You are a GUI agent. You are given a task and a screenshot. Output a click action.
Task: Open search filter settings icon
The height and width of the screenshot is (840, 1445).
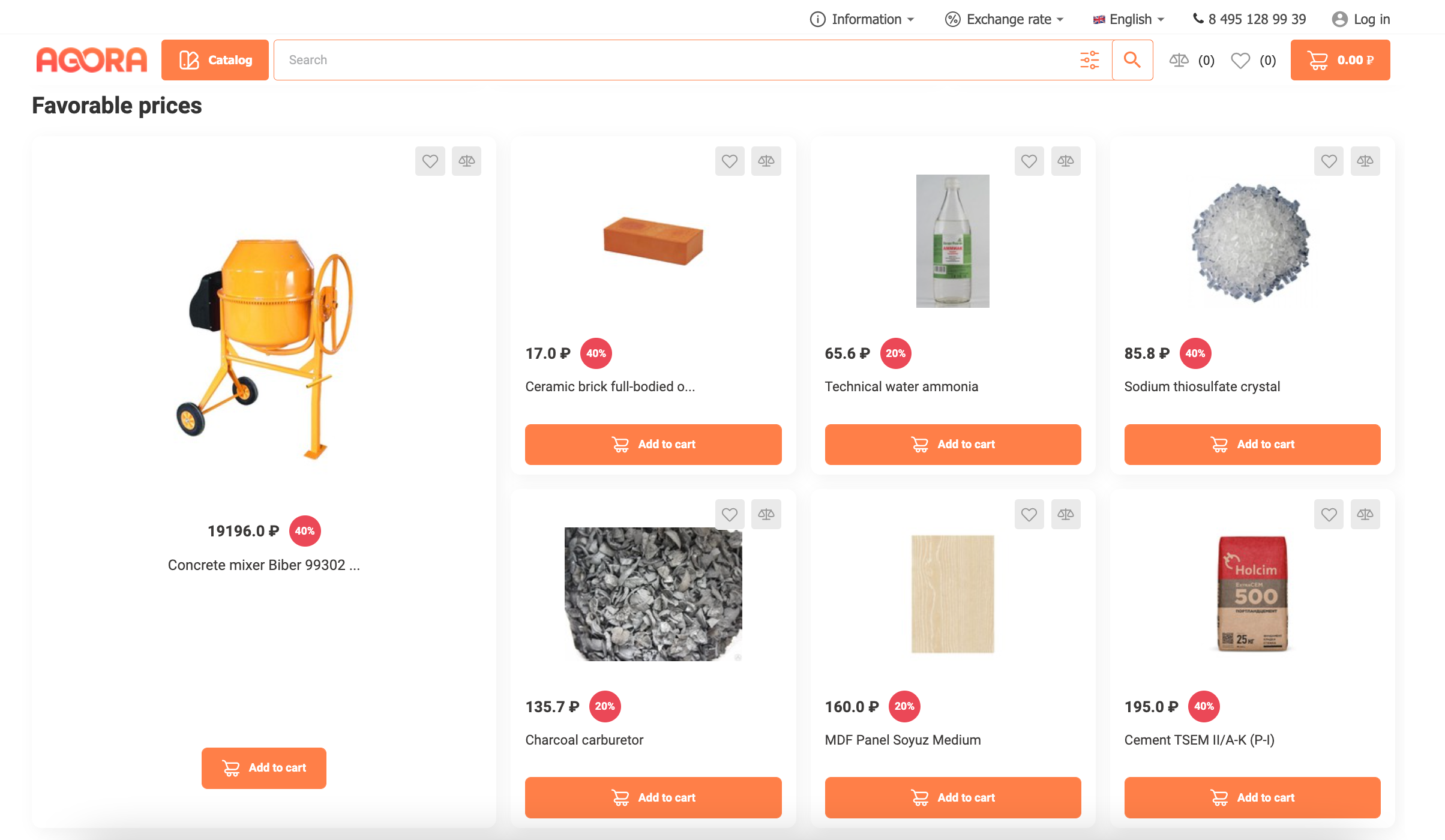tap(1089, 60)
